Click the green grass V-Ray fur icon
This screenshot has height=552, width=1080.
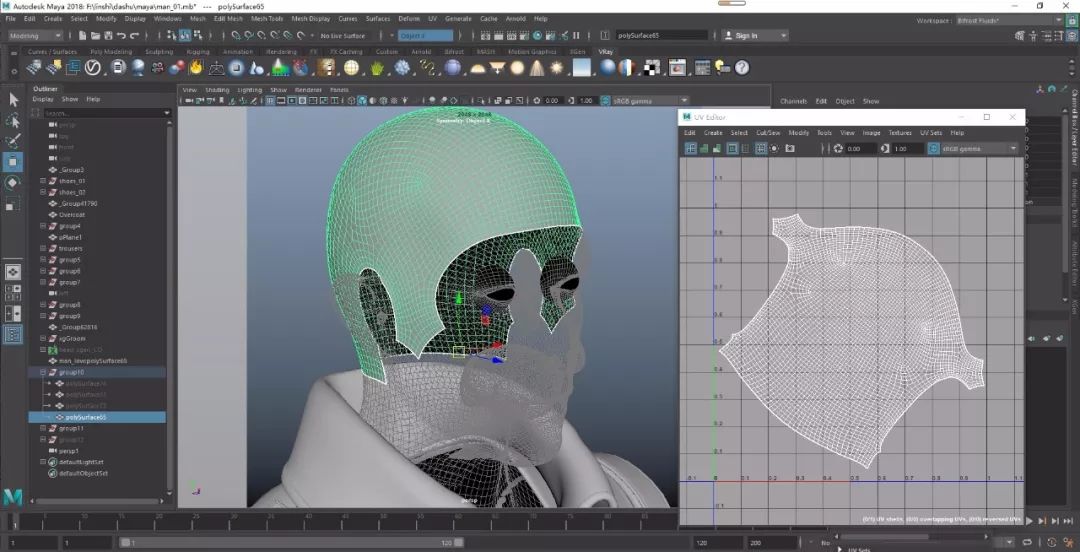377,68
